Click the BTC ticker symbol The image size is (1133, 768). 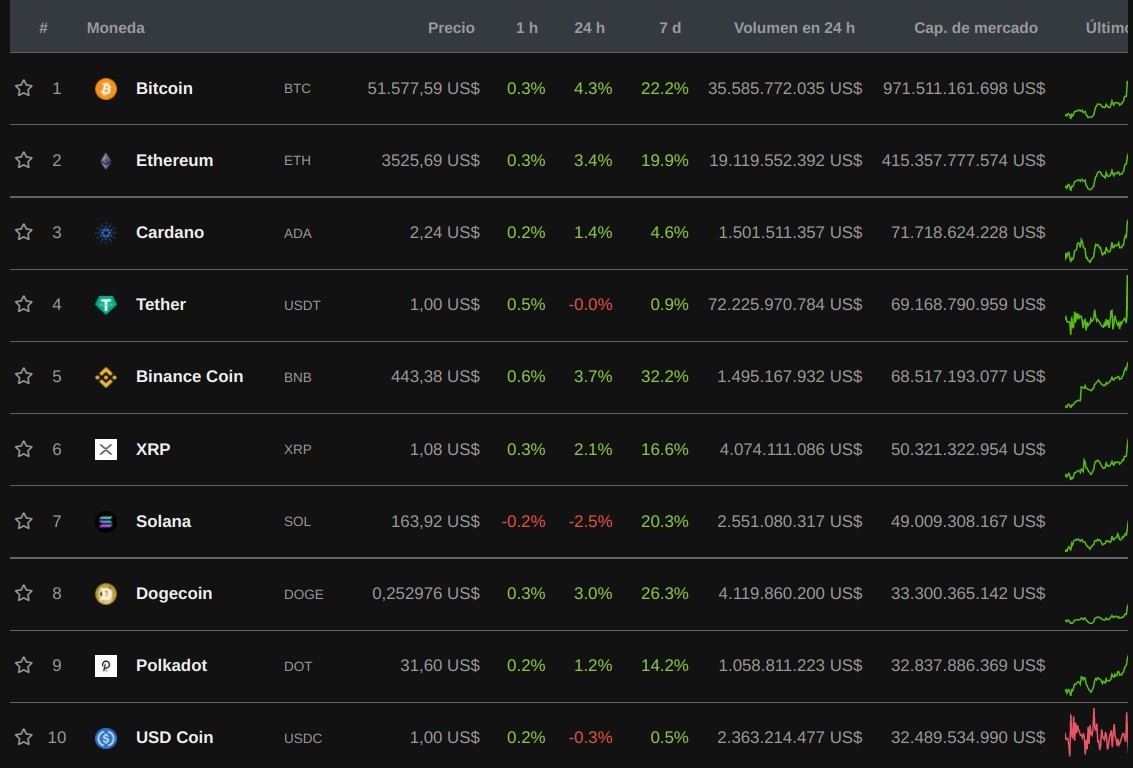tap(297, 88)
